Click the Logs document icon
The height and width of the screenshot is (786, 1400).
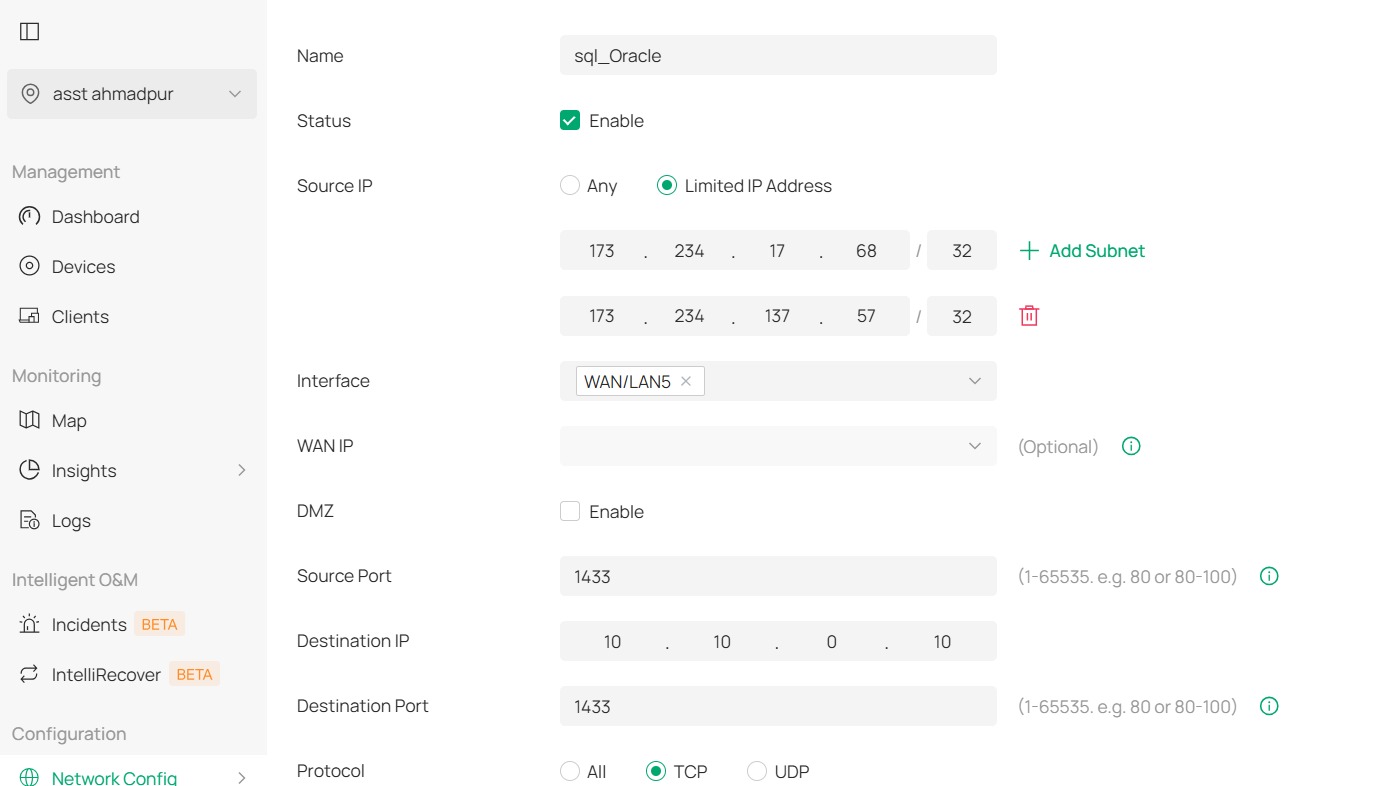click(x=30, y=521)
